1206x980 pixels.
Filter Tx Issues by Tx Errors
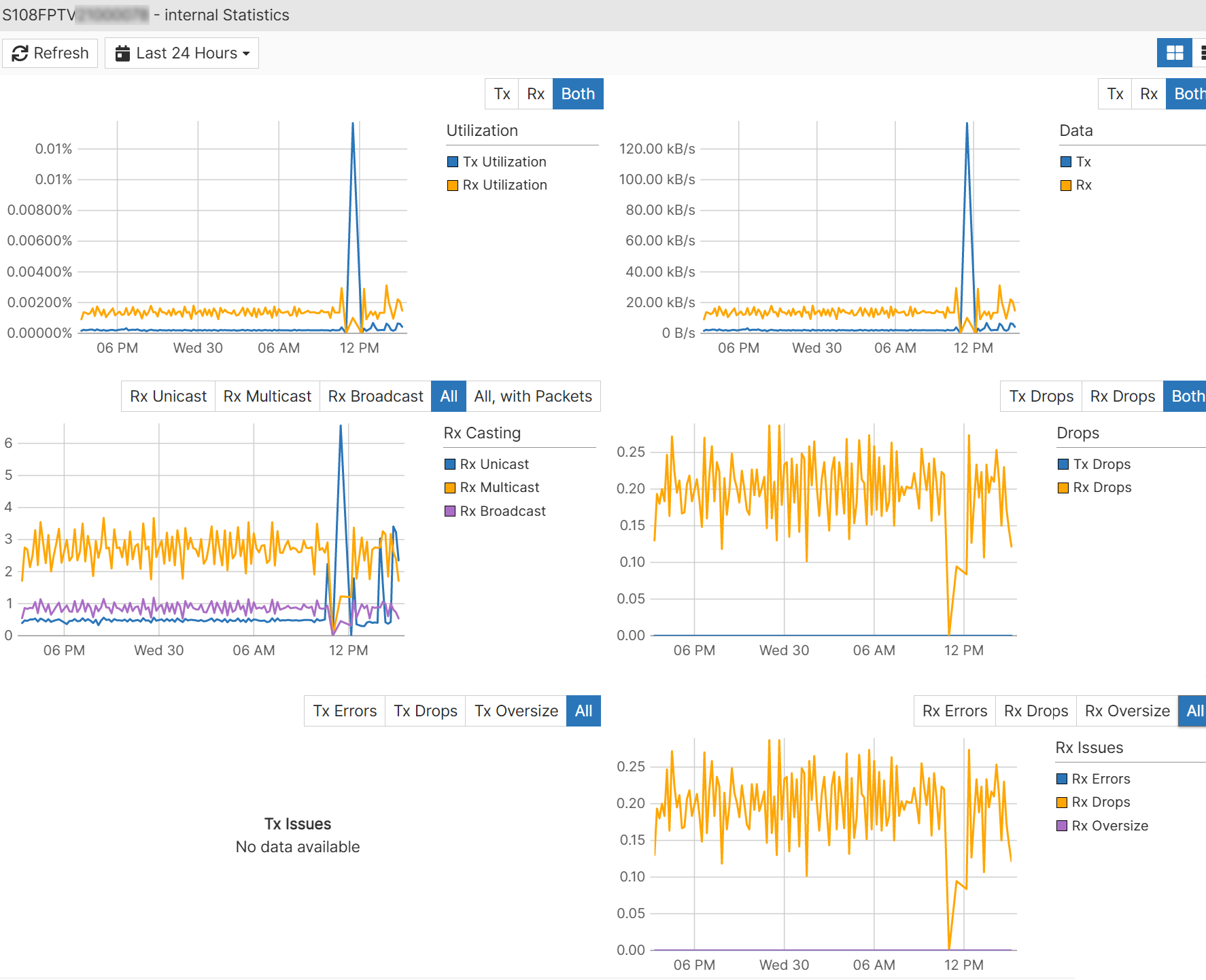coord(345,711)
